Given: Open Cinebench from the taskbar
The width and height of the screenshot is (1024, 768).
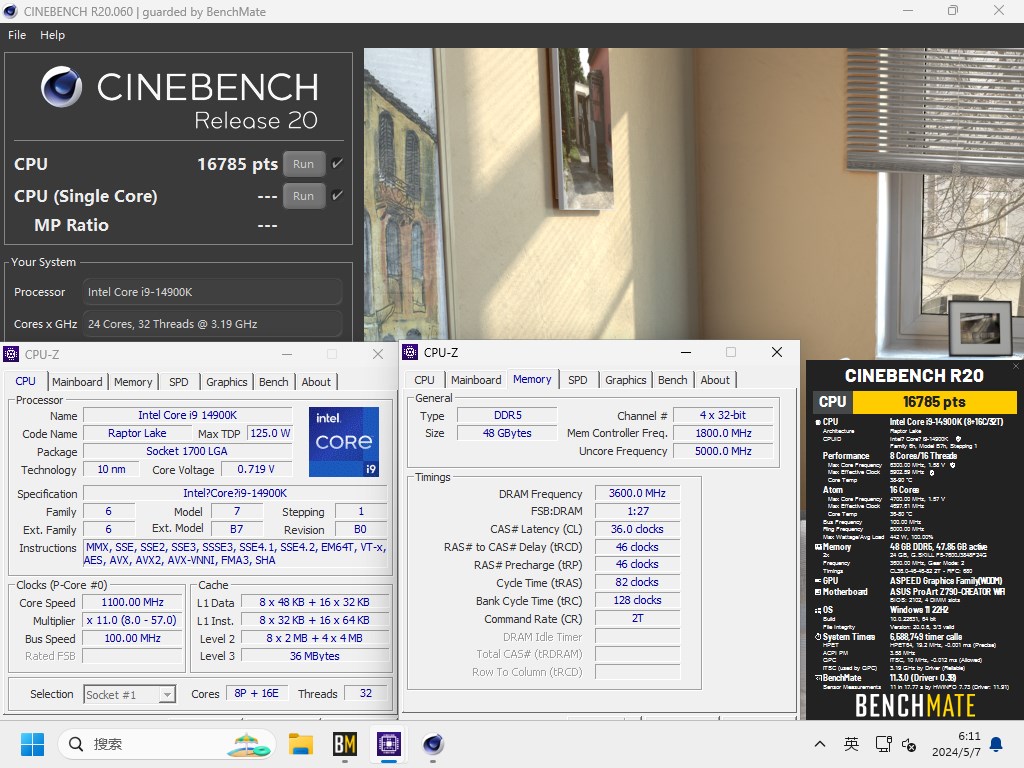Looking at the screenshot, I should [432, 744].
